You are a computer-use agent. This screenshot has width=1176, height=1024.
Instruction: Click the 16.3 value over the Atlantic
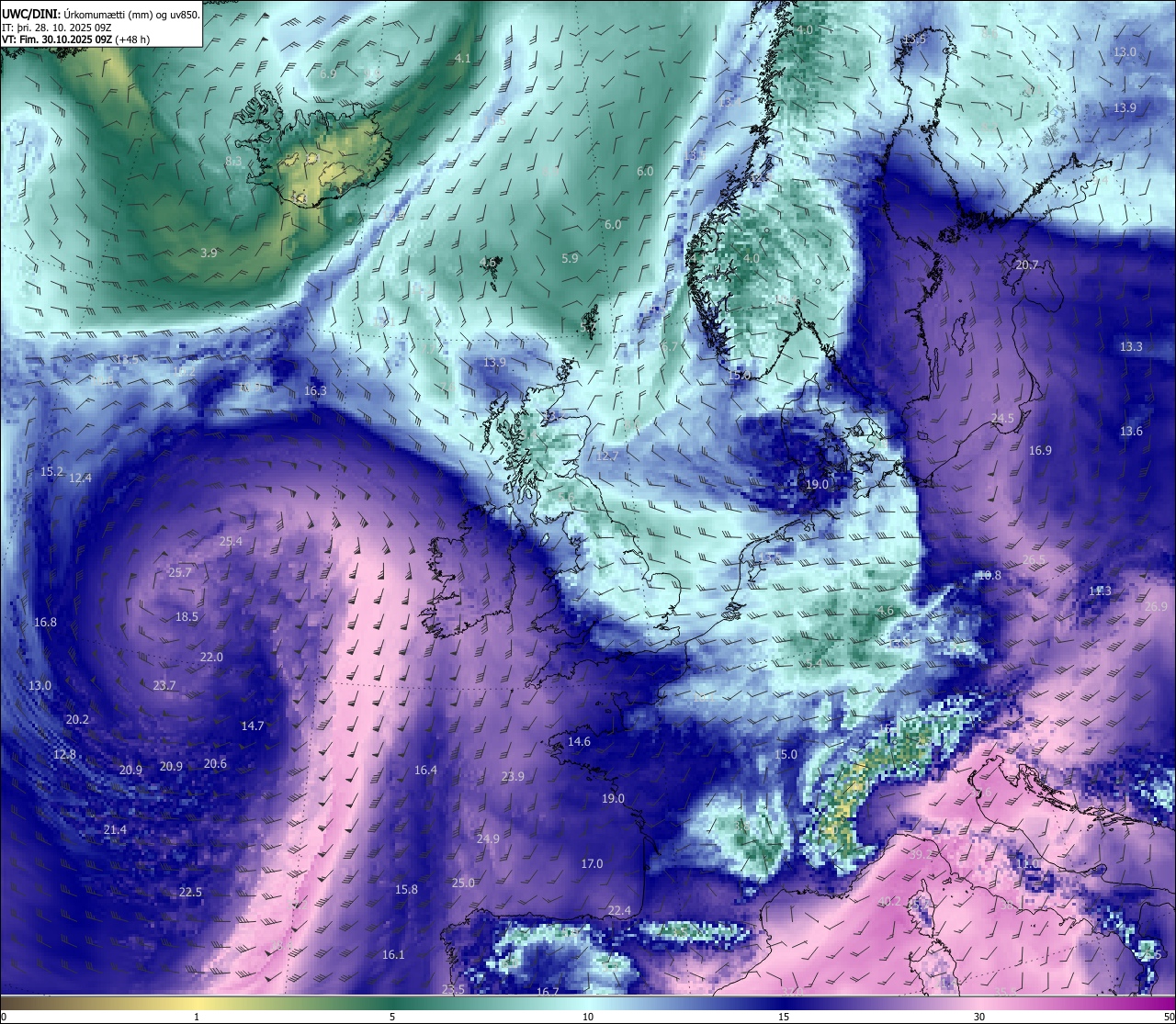(315, 390)
